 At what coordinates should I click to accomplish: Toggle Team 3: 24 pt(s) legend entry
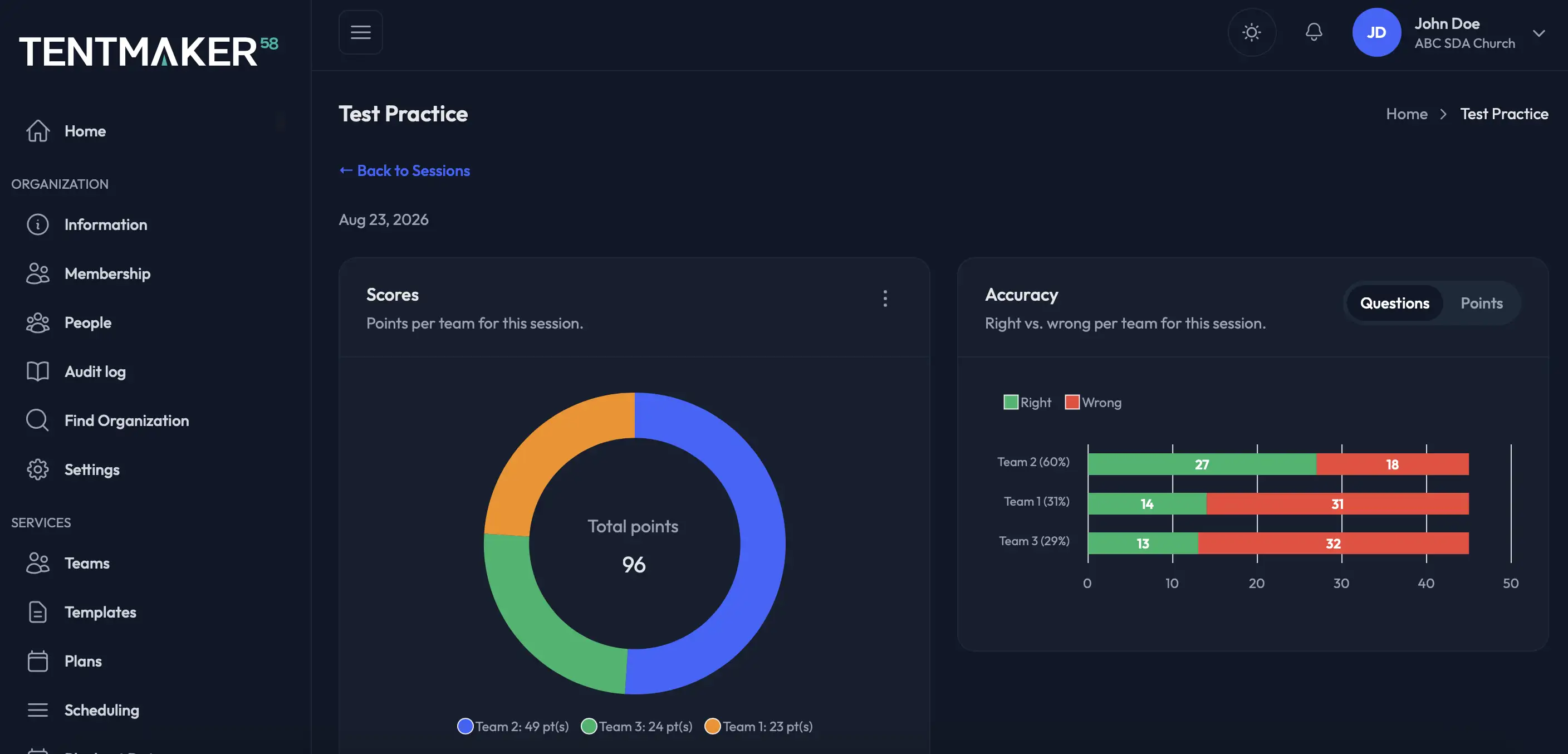click(636, 726)
